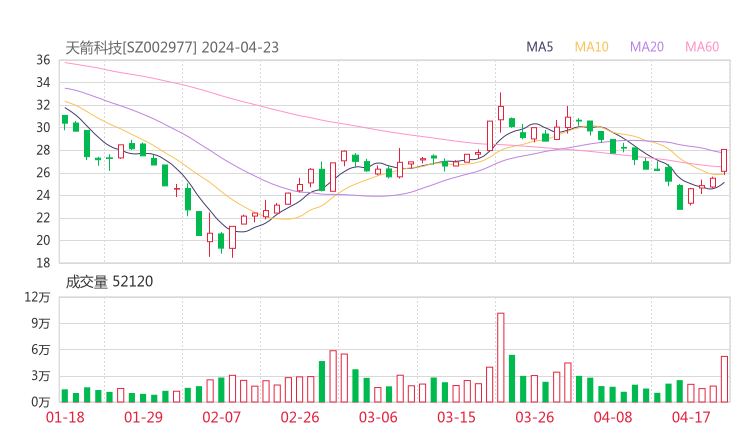Image resolution: width=740 pixels, height=440 pixels.
Task: Click the 04-17 date axis label
Action: (691, 417)
